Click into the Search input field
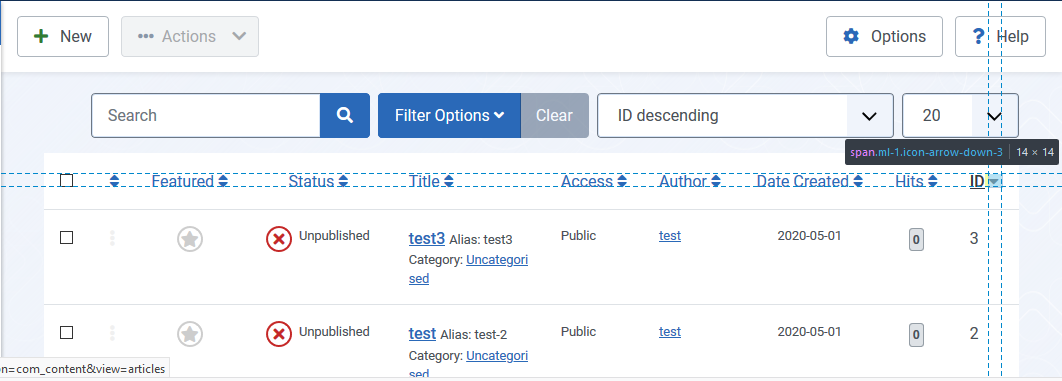 pyautogui.click(x=206, y=116)
